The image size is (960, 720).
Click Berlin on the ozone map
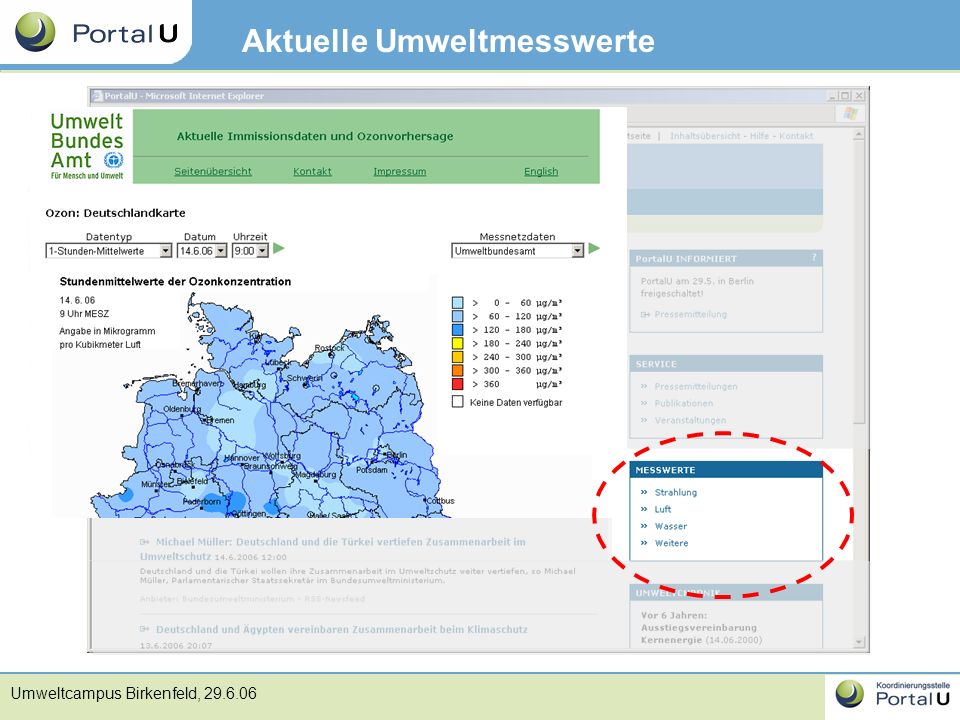coord(397,455)
